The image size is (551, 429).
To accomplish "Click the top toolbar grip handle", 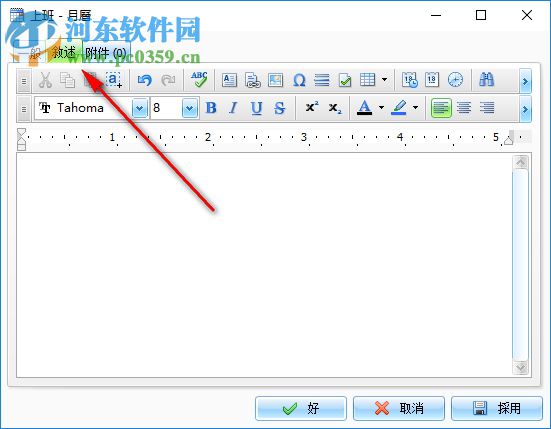I will [24, 81].
